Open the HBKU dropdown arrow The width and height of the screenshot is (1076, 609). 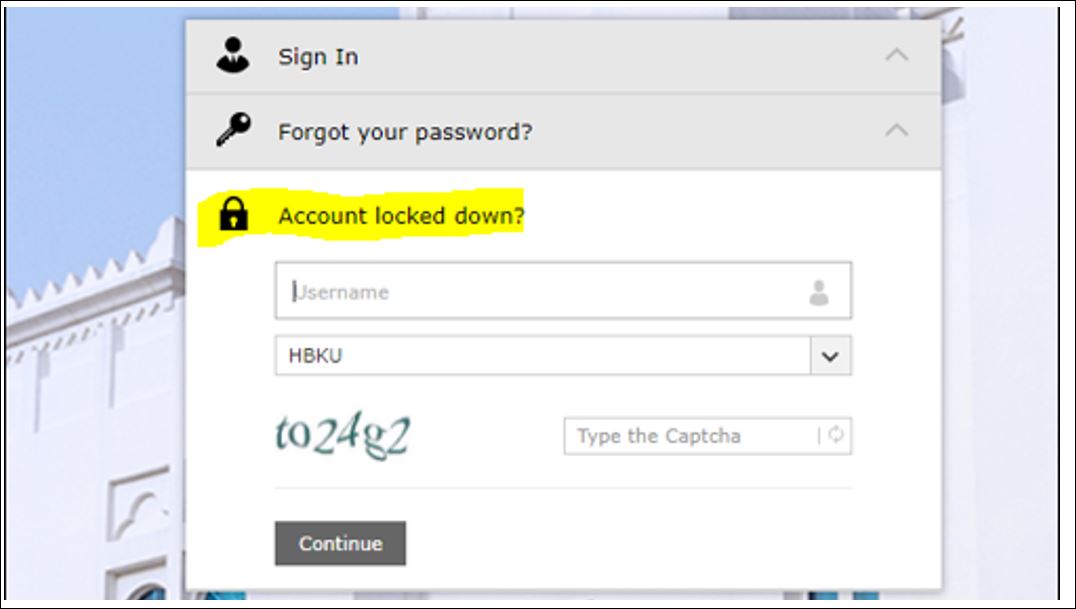pyautogui.click(x=830, y=356)
